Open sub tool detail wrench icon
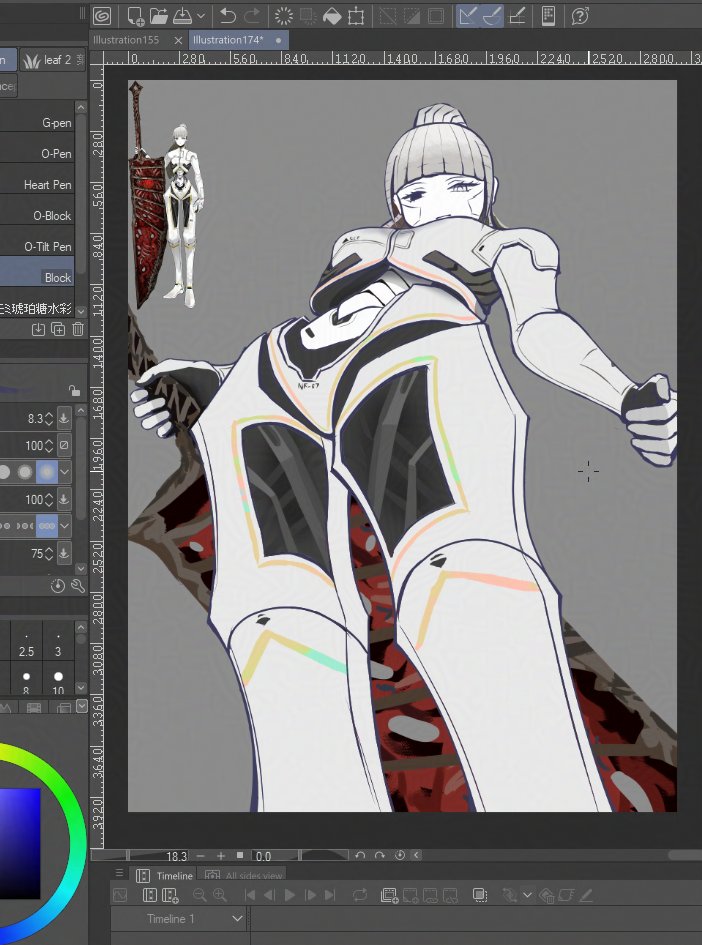Screen dimensions: 702x945 click(x=78, y=585)
